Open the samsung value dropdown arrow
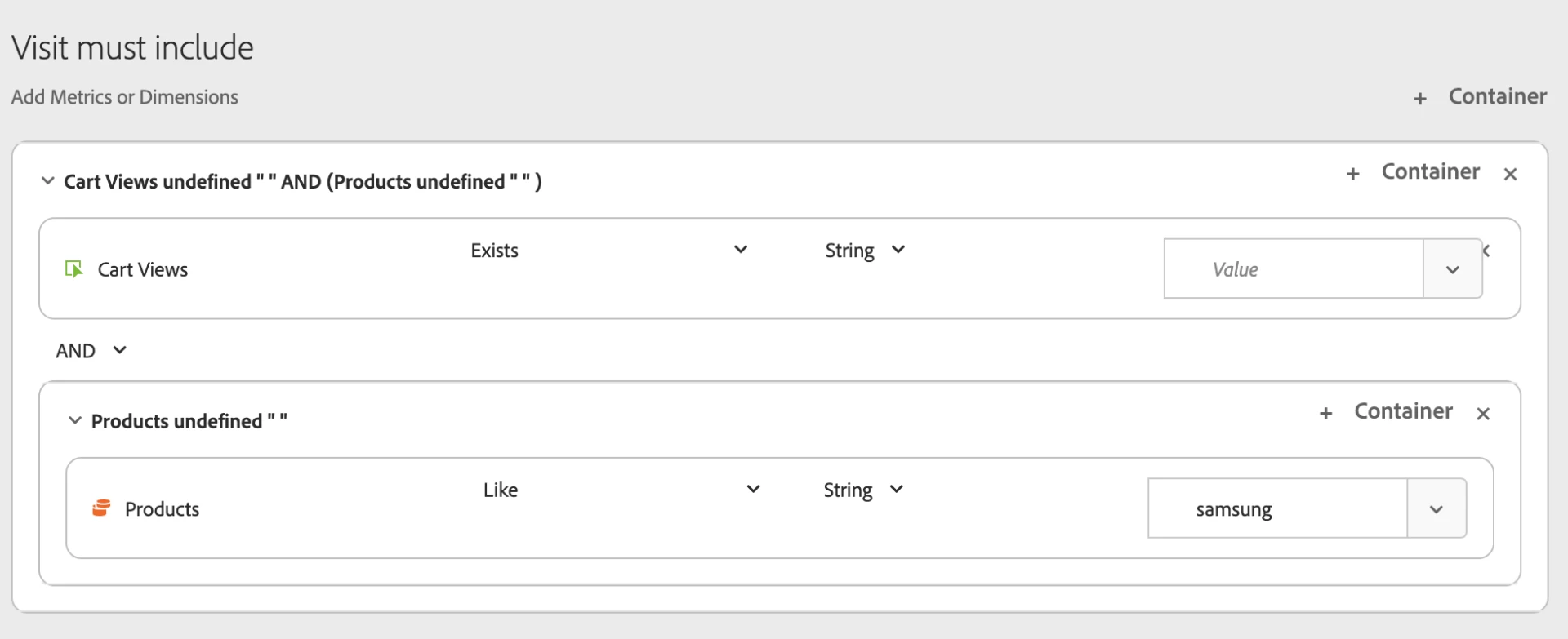Screen dimensions: 1568x639 coord(1437,509)
